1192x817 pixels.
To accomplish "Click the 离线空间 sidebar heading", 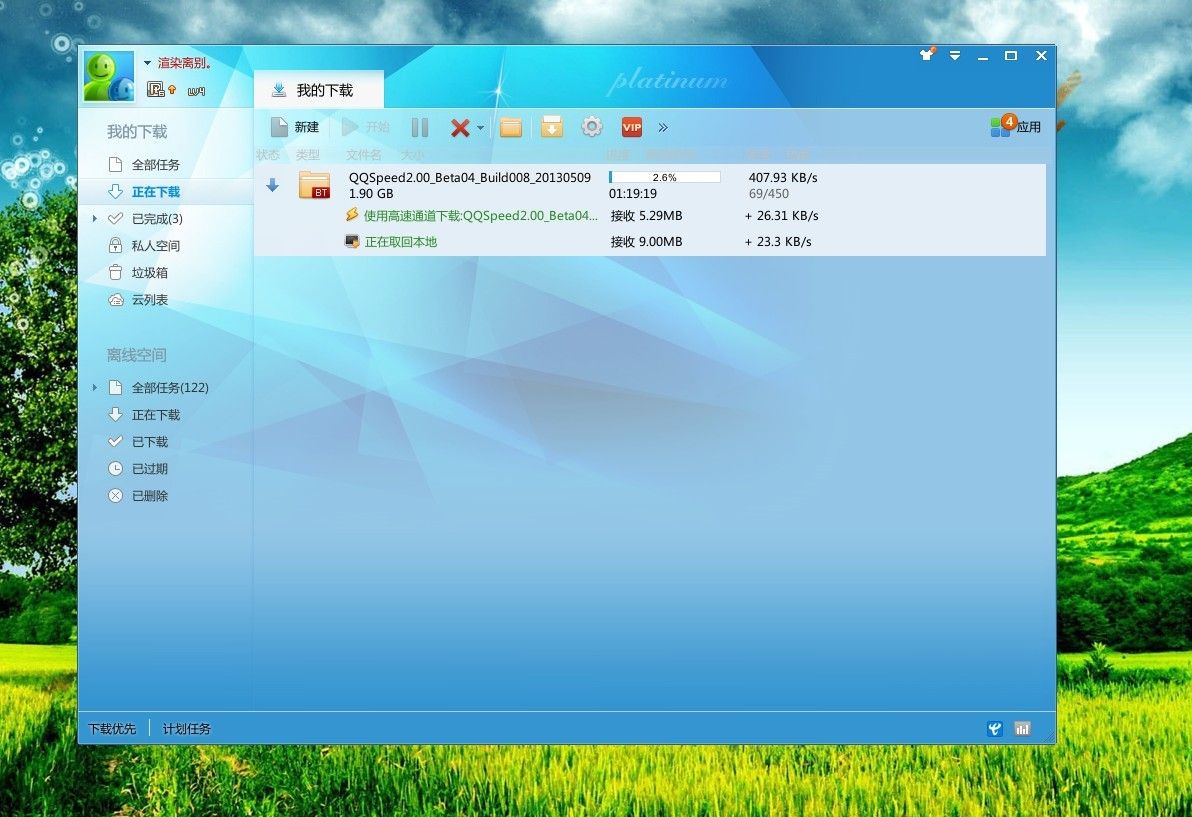I will [136, 355].
